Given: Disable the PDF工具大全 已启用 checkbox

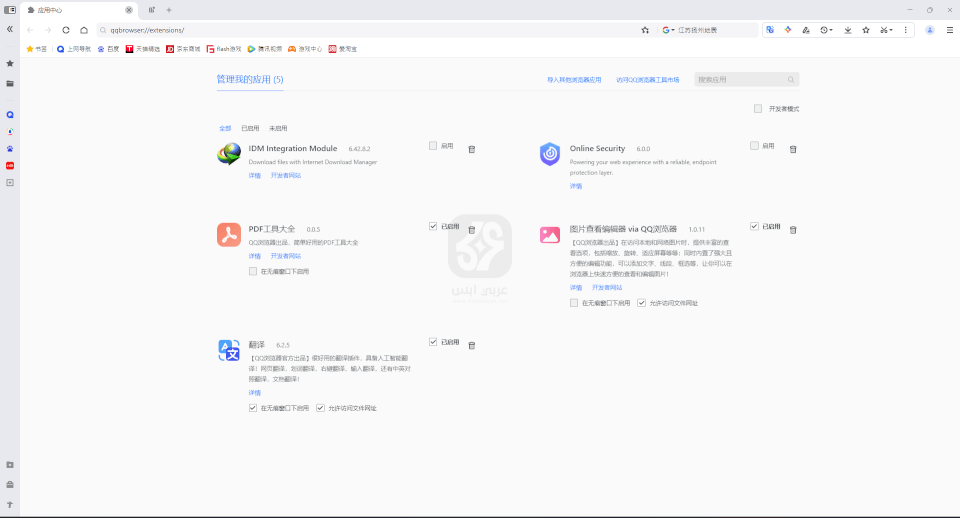Looking at the screenshot, I should click(x=433, y=226).
